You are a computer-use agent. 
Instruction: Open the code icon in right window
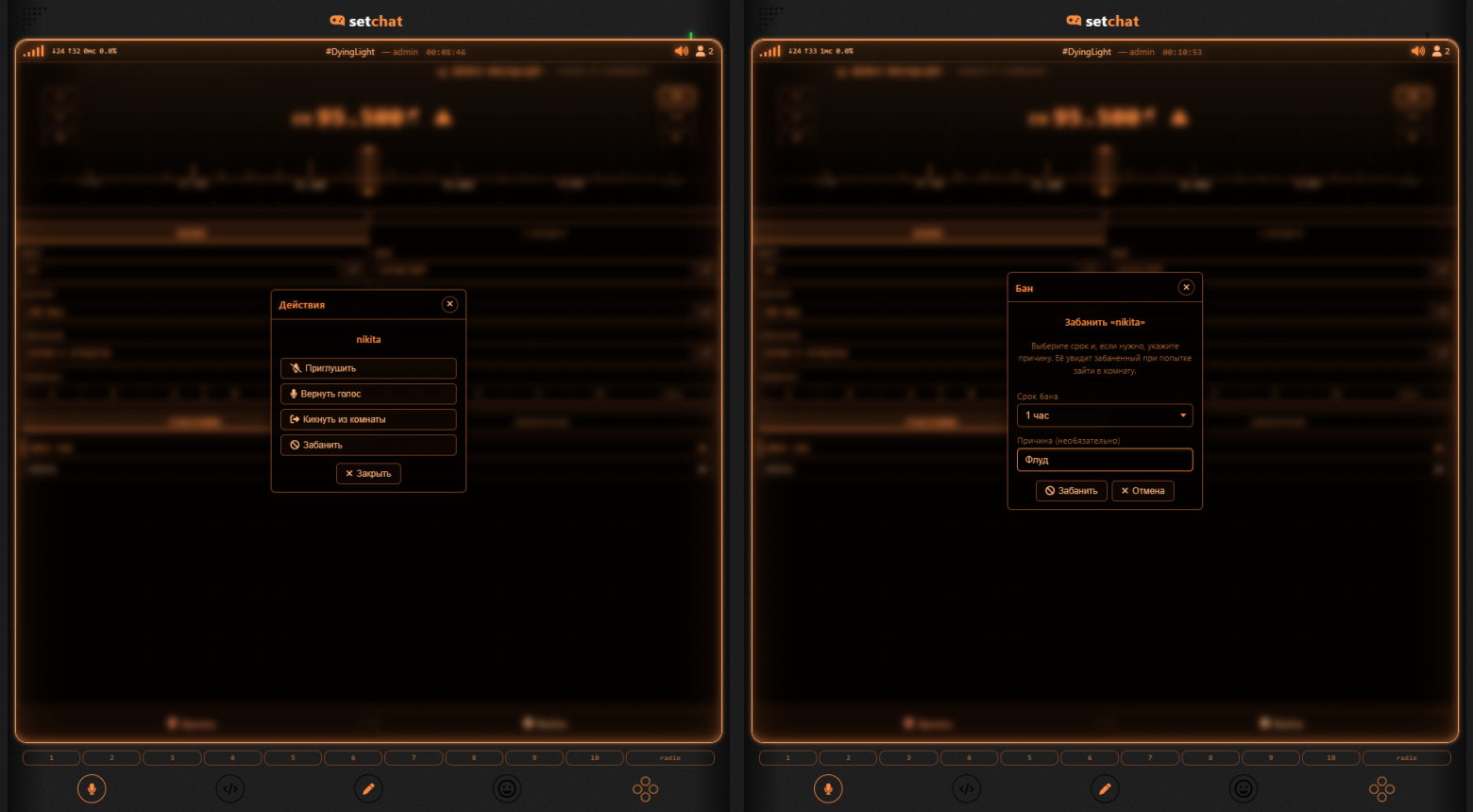[x=967, y=788]
